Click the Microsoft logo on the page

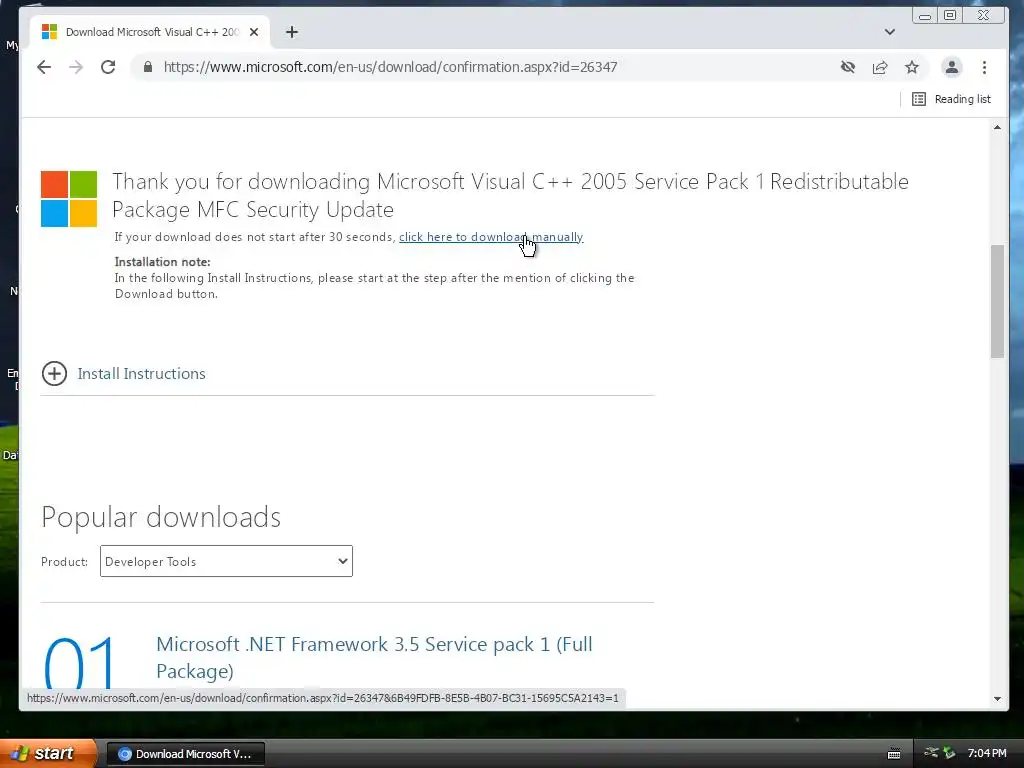coord(69,199)
